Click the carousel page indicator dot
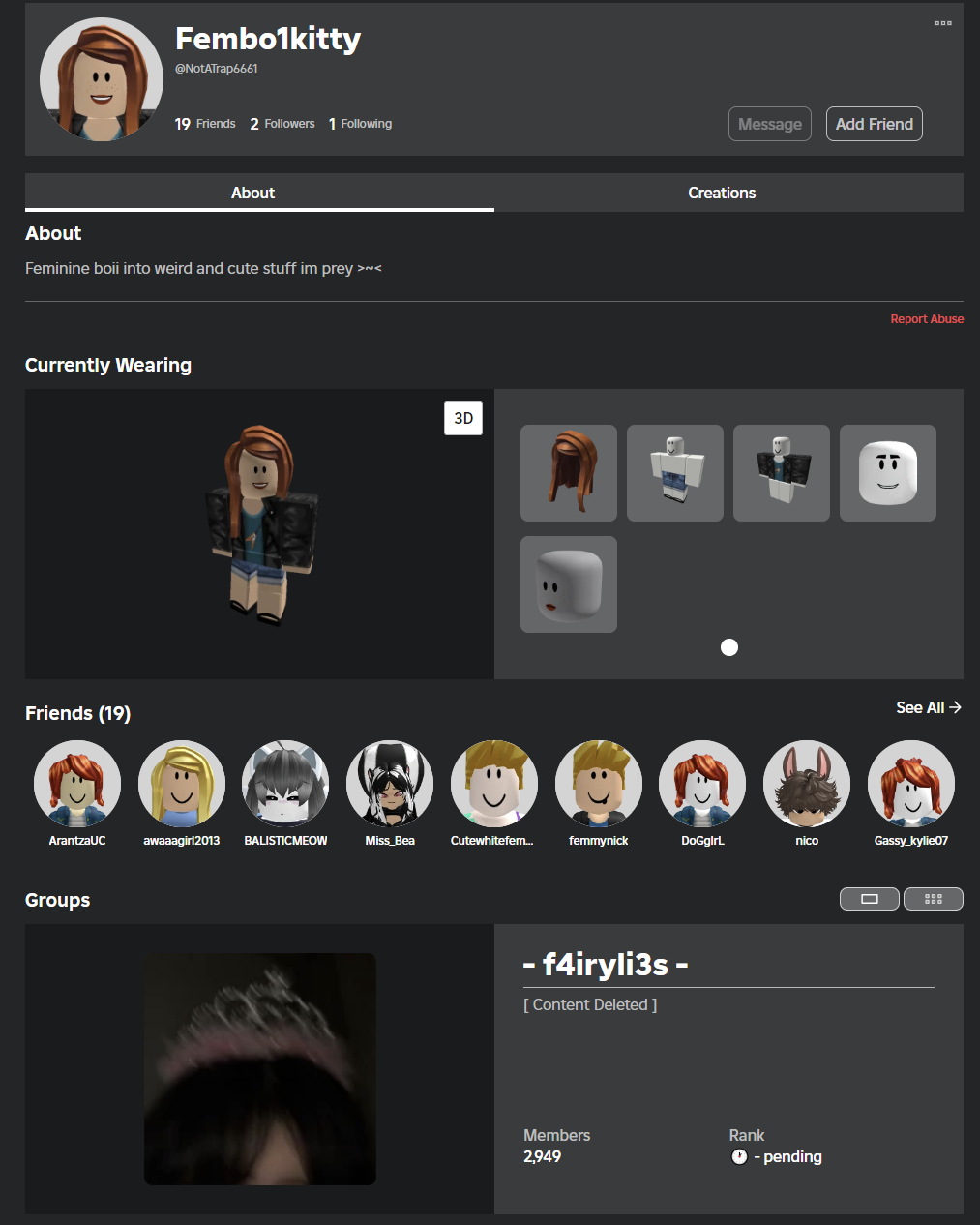 [x=729, y=647]
